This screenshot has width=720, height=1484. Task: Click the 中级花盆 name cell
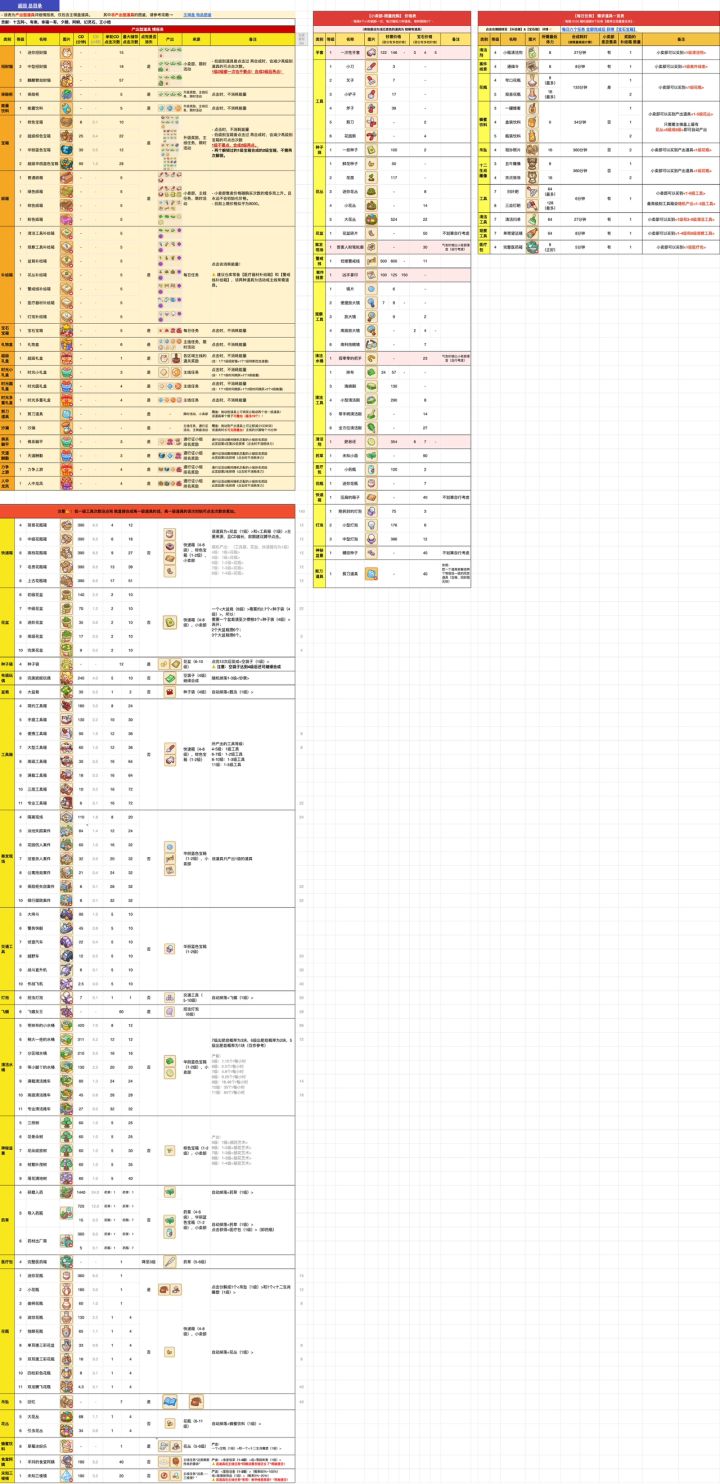[x=43, y=608]
